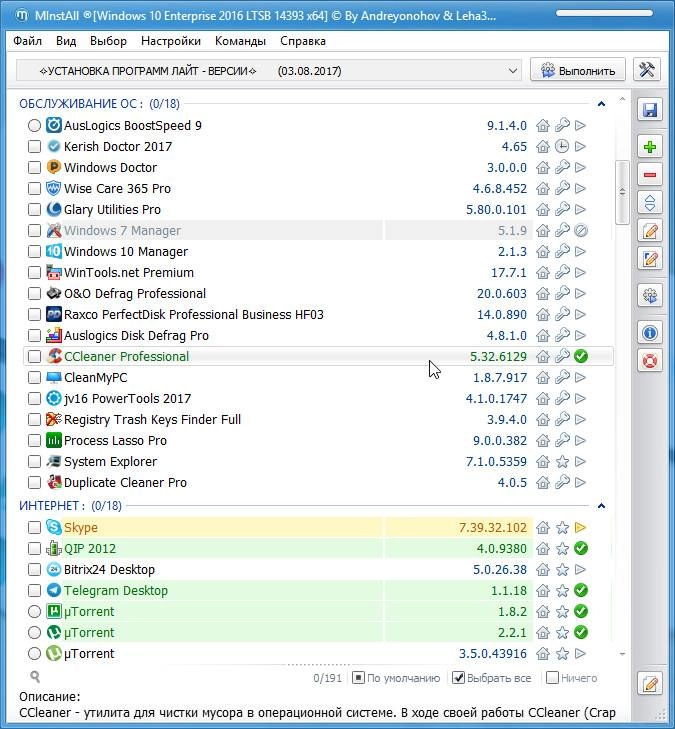Click the Описание description label
This screenshot has height=729, width=675.
point(50,696)
